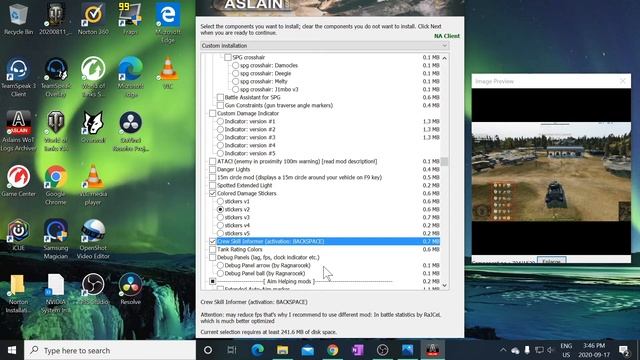This screenshot has width=640, height=360.
Task: Open the ENG US language indicator
Action: (566, 350)
